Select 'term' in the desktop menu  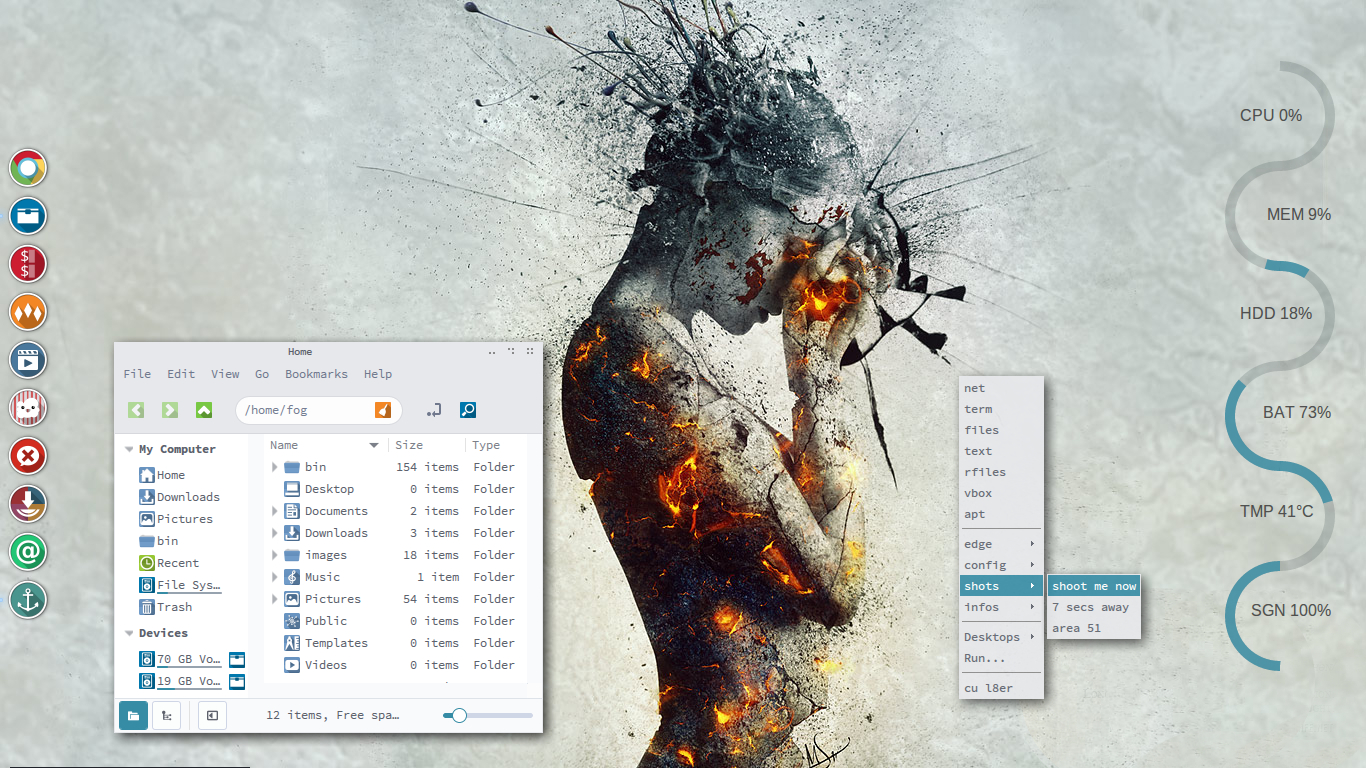(x=1001, y=409)
